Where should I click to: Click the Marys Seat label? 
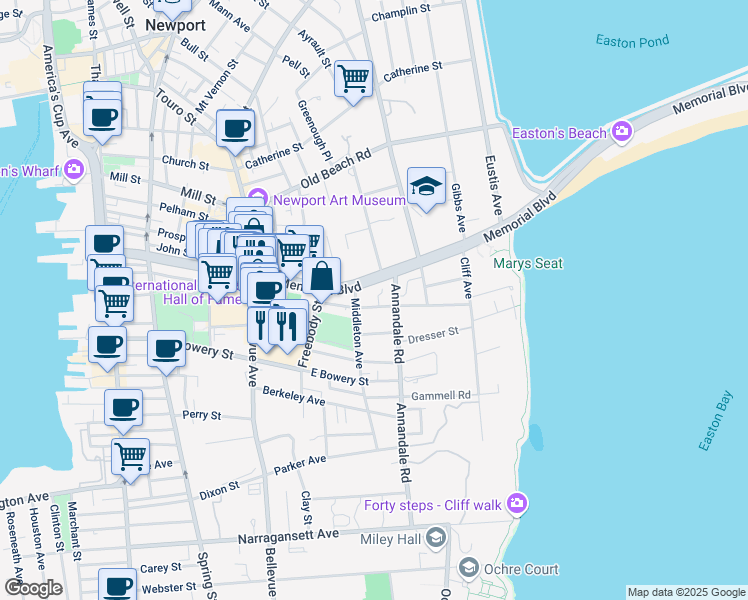pyautogui.click(x=528, y=263)
